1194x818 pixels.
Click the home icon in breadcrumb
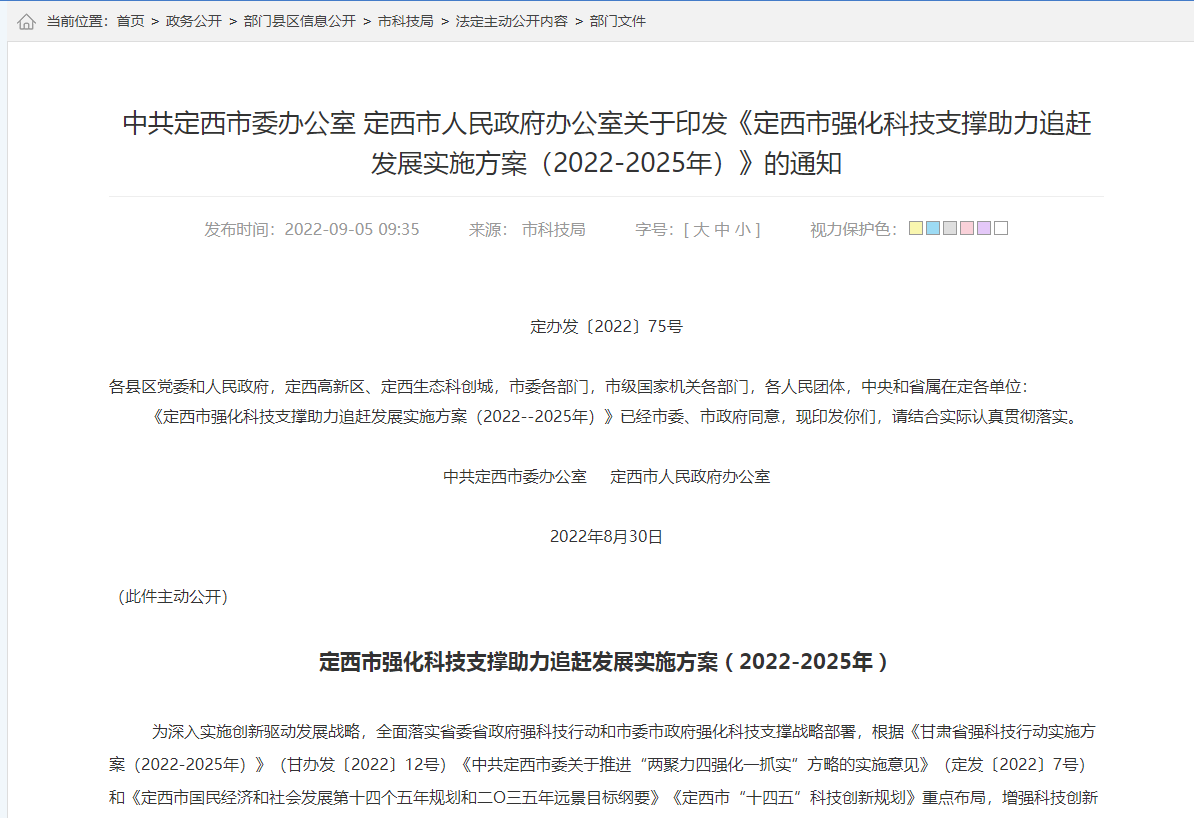click(x=26, y=21)
